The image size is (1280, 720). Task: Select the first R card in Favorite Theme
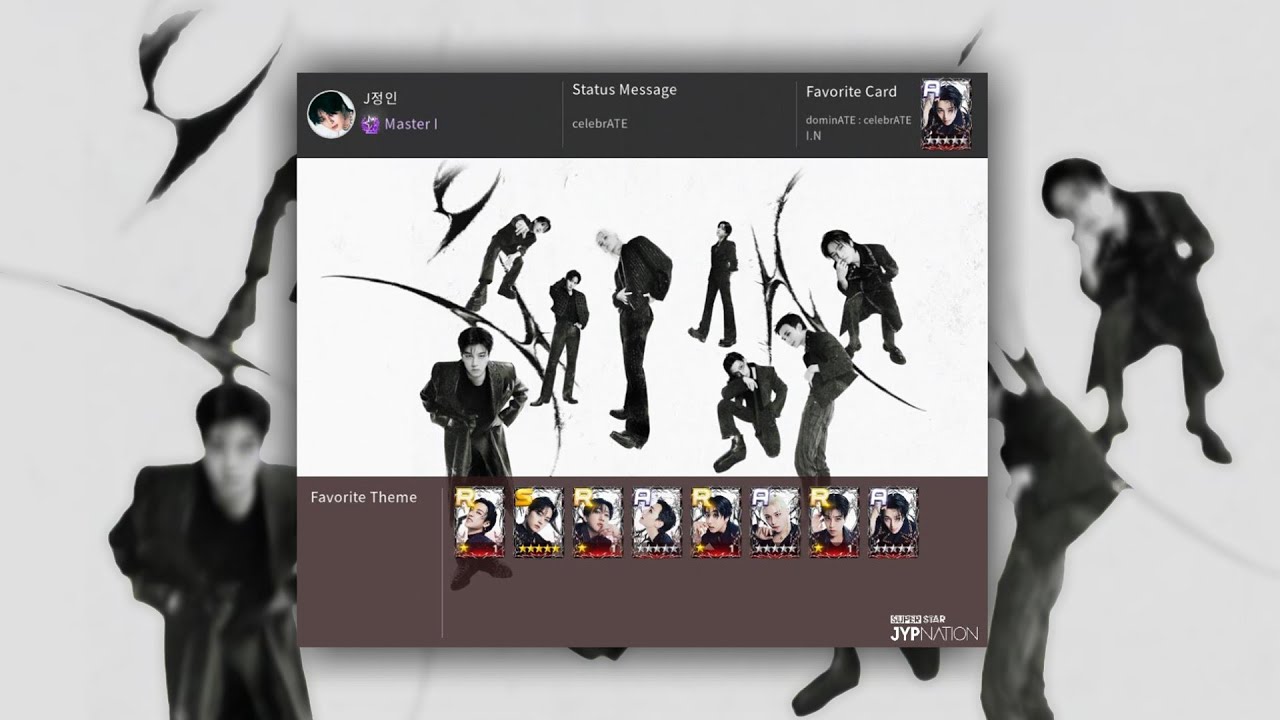click(478, 522)
